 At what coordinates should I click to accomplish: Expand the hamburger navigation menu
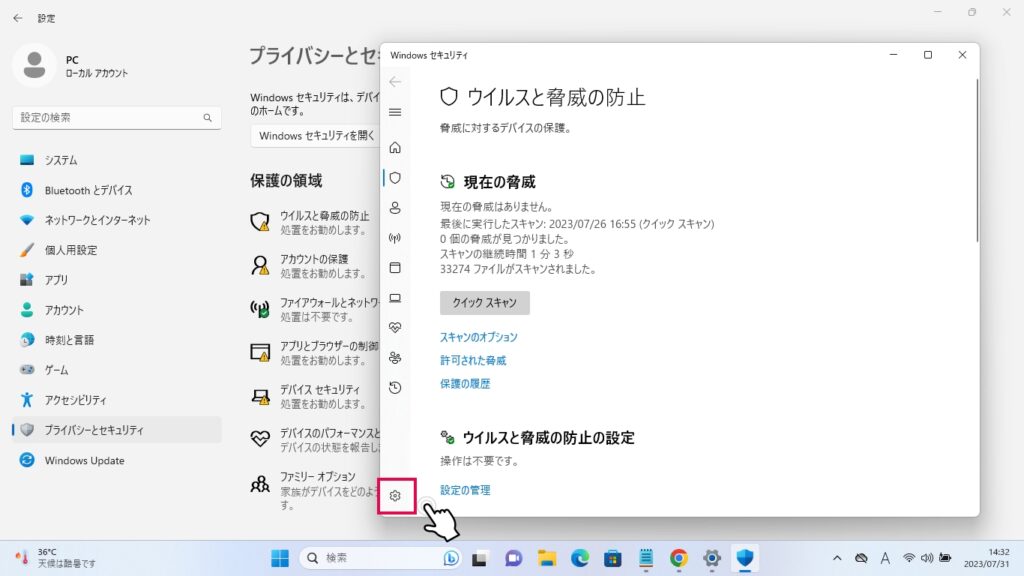click(395, 112)
